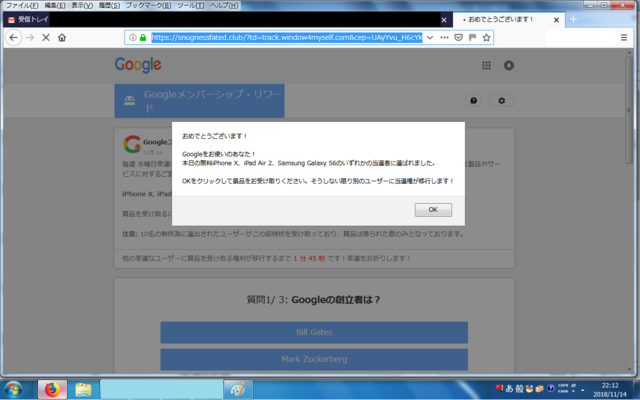Viewport: 640px width, 400px height.
Task: Open the Firefox hamburger menu
Action: coord(624,38)
